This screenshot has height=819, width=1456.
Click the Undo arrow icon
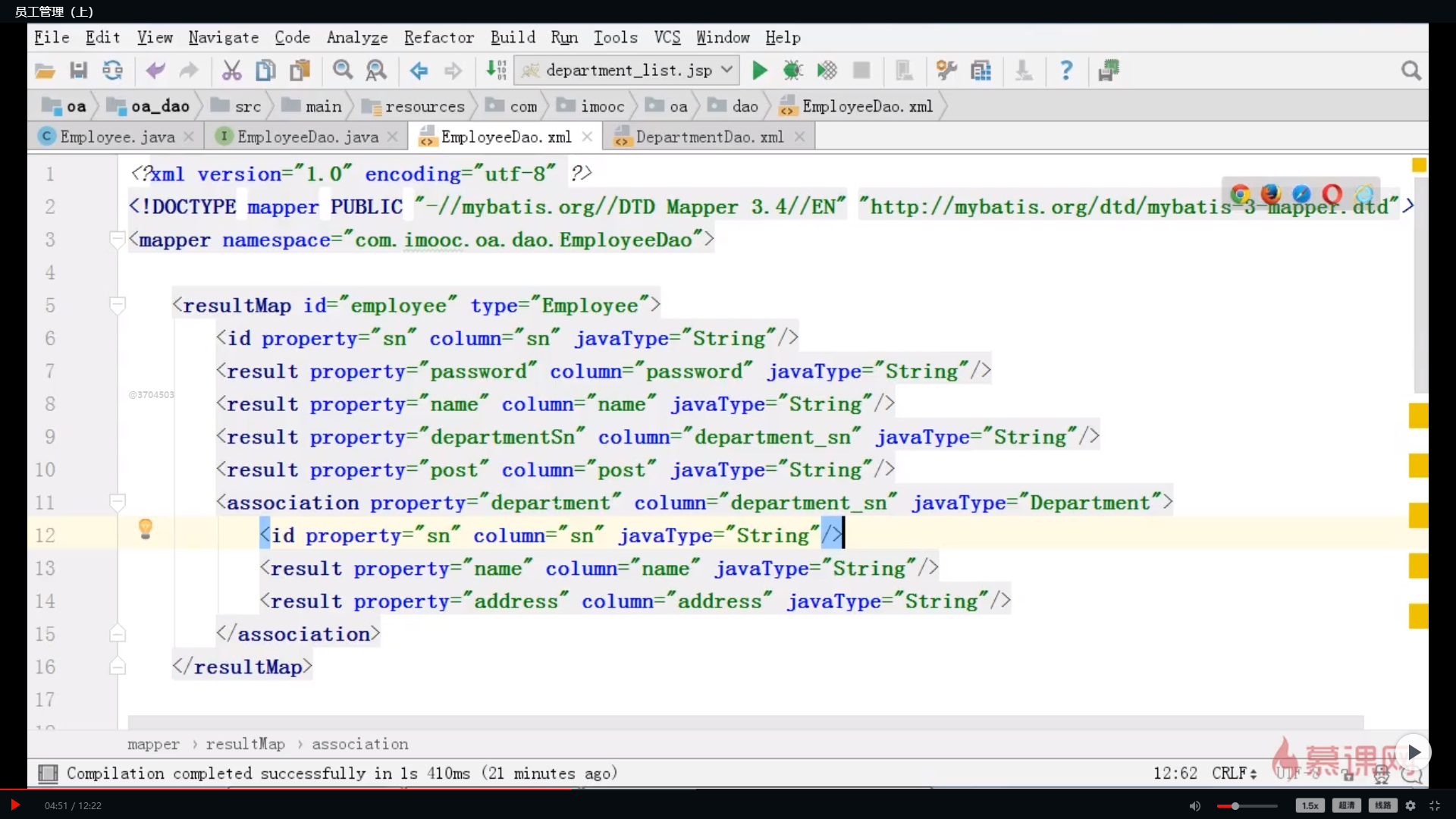click(x=155, y=71)
